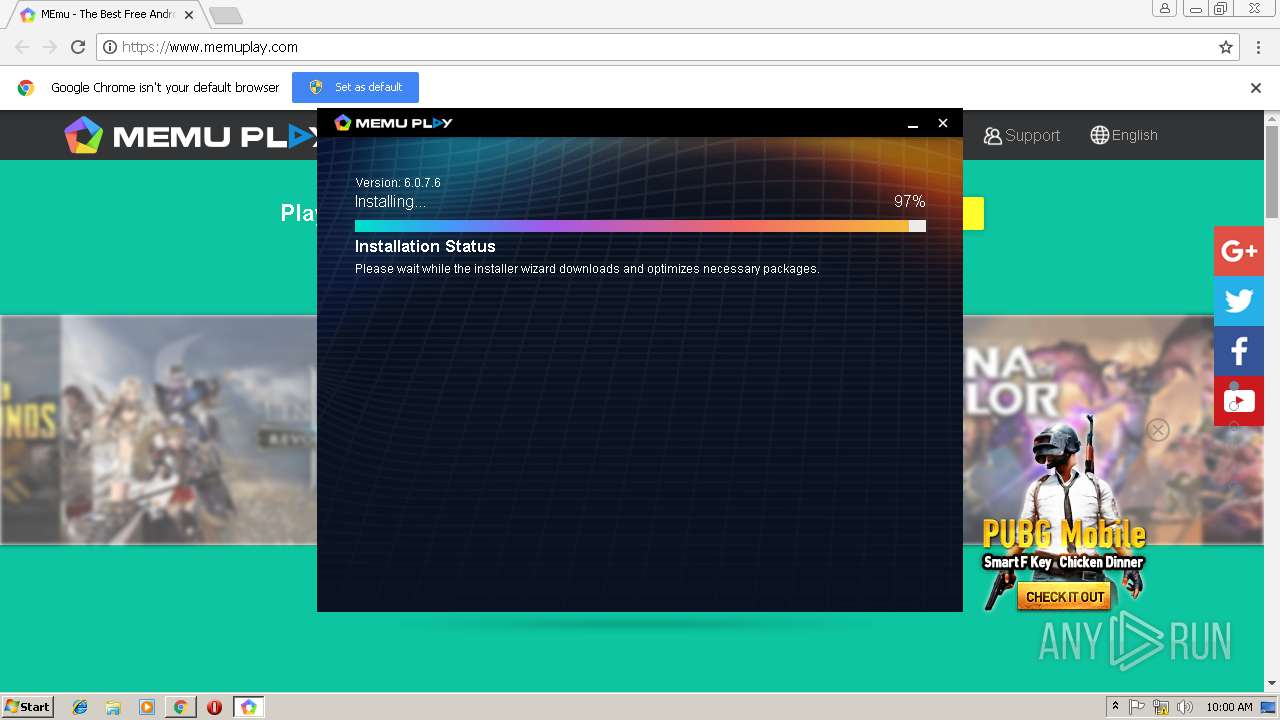Open the Chrome user profile button
Screen dimensions: 1280x720
1164,9
